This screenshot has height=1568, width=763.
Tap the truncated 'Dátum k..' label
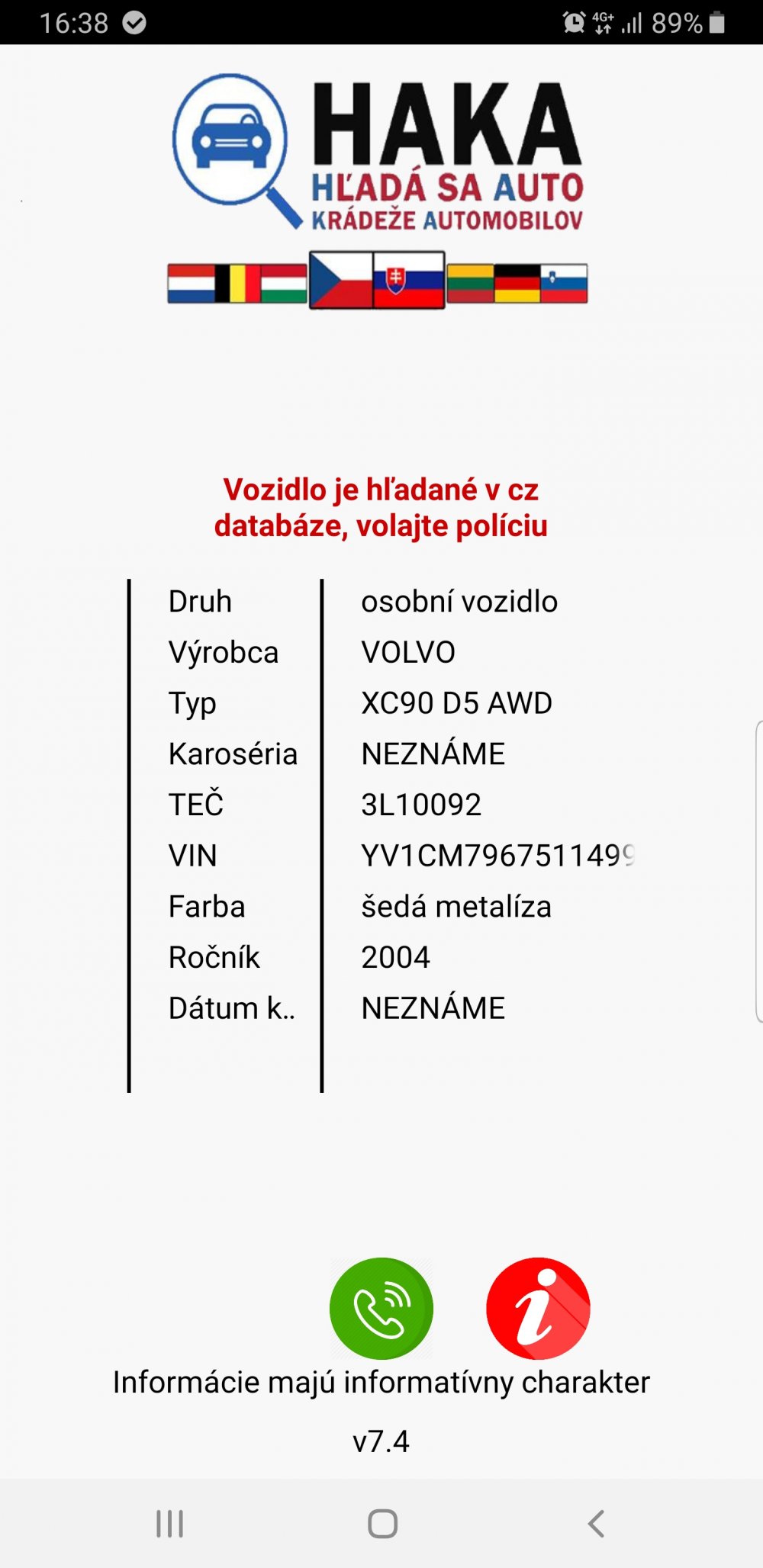tap(232, 1008)
